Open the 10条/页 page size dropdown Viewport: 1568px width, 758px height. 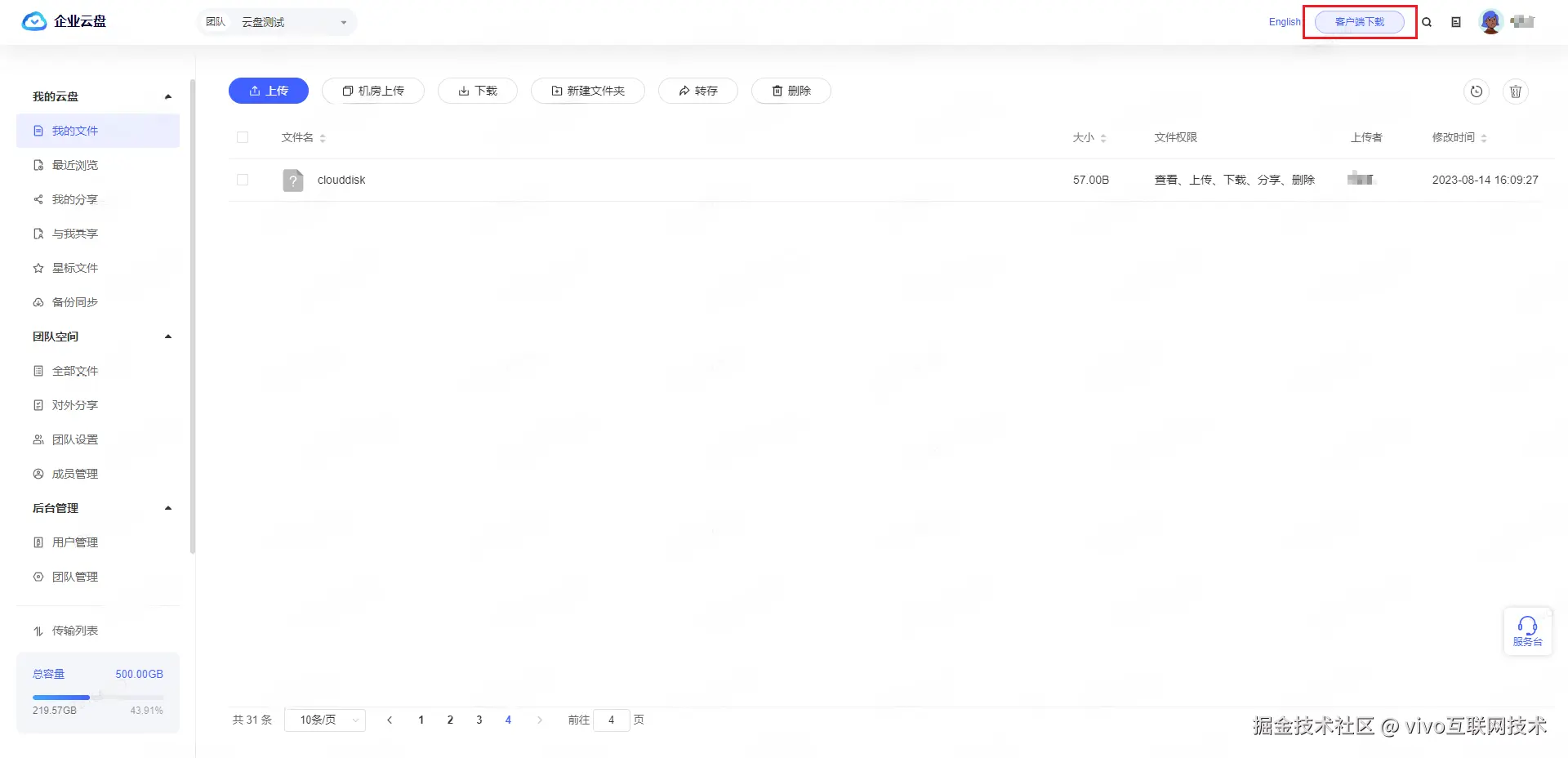tap(324, 720)
